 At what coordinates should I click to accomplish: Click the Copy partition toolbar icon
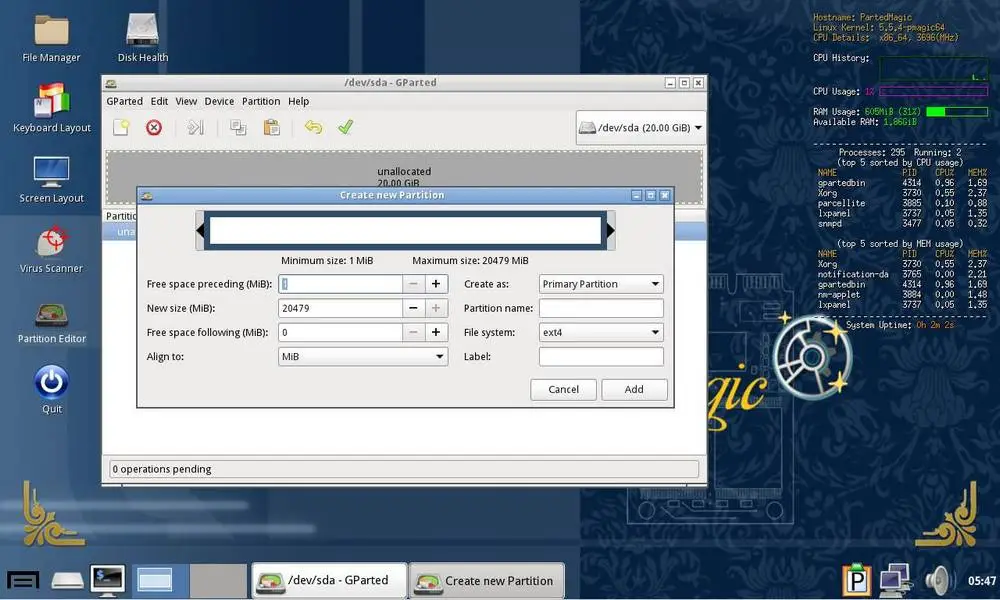point(238,128)
